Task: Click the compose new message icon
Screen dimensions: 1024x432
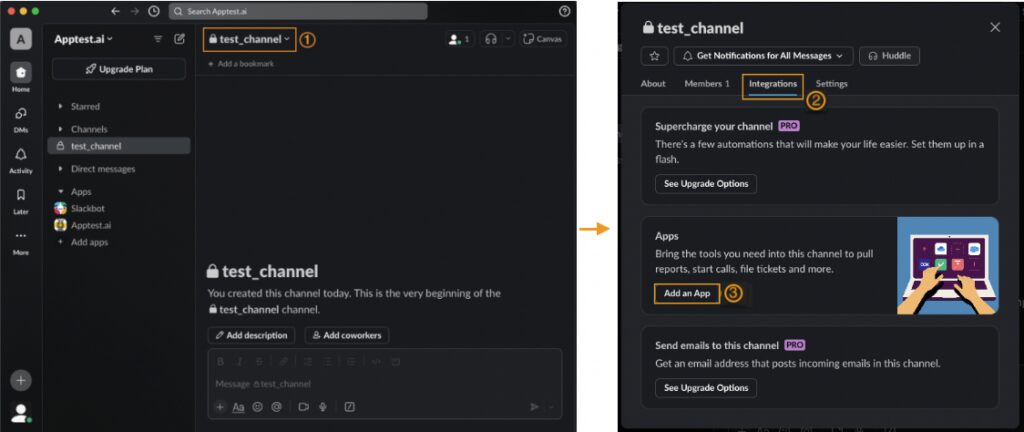Action: [179, 39]
